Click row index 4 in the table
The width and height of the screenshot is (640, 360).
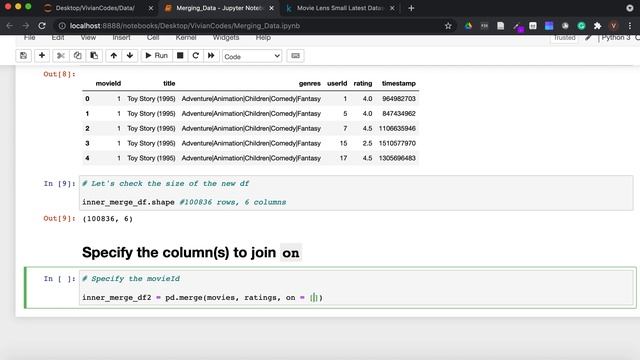87,158
